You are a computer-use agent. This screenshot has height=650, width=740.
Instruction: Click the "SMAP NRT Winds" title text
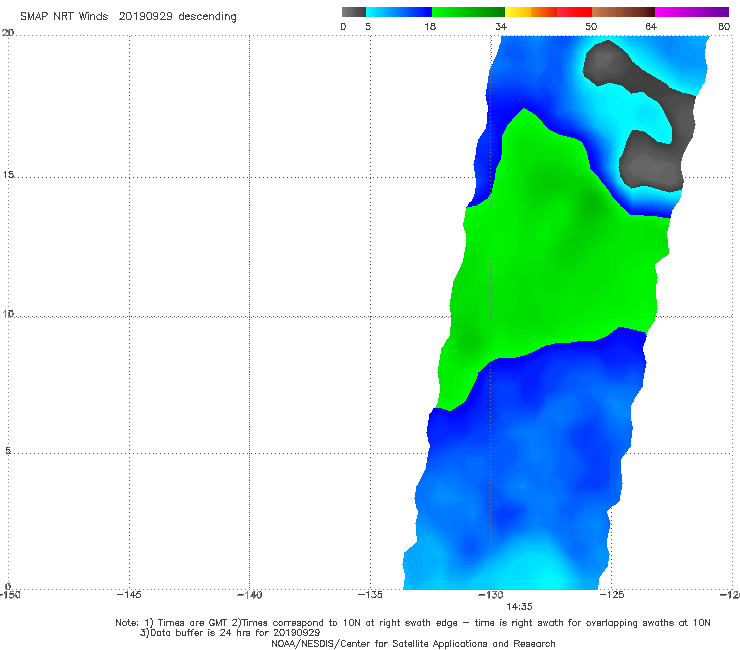[x=64, y=17]
